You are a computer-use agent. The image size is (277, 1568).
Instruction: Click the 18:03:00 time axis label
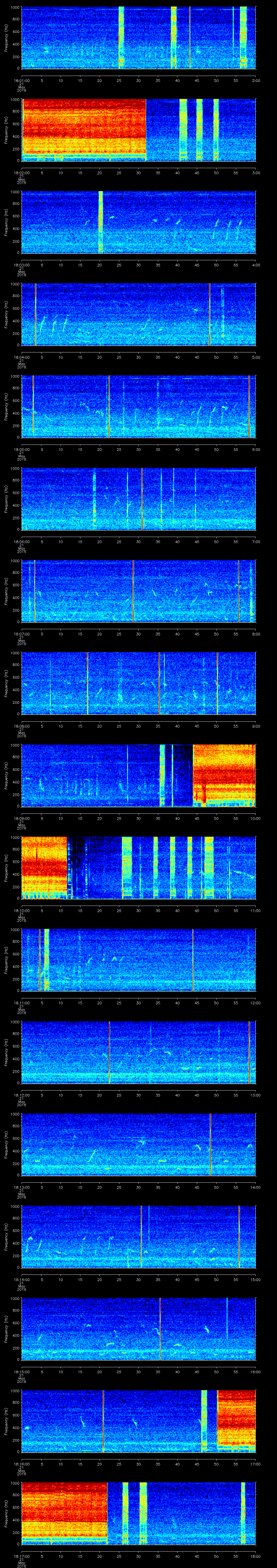[22, 265]
